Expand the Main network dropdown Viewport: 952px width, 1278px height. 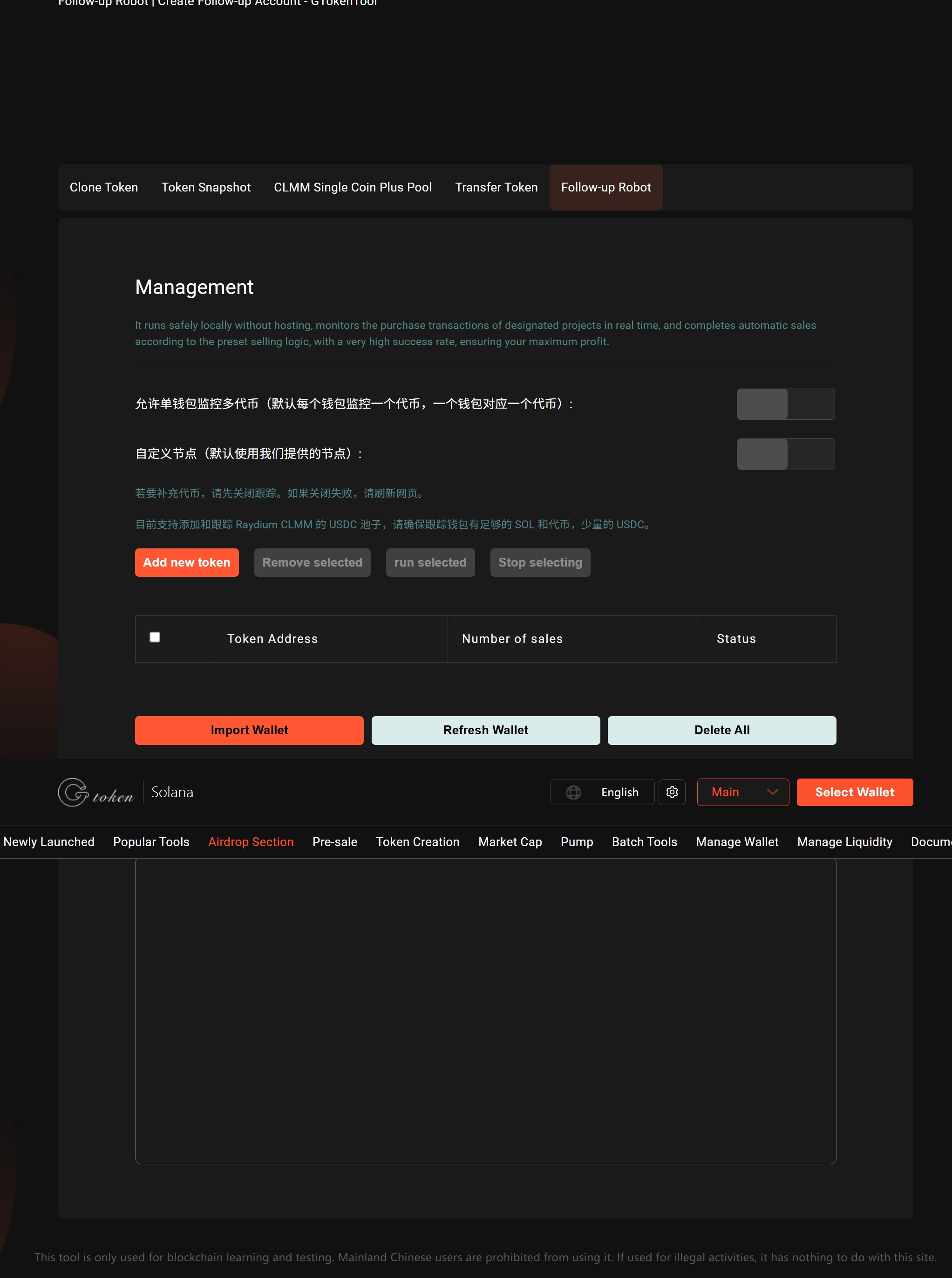click(743, 792)
